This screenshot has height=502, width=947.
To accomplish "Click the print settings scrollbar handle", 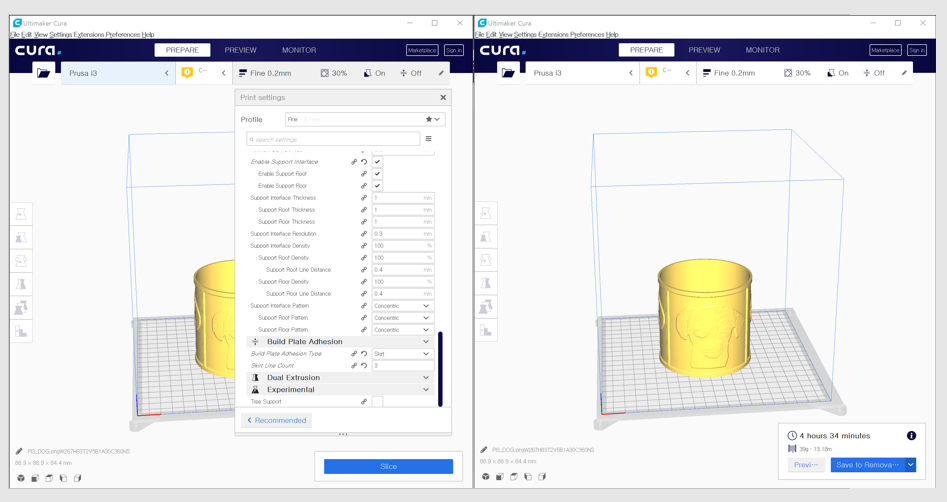I will coord(440,368).
